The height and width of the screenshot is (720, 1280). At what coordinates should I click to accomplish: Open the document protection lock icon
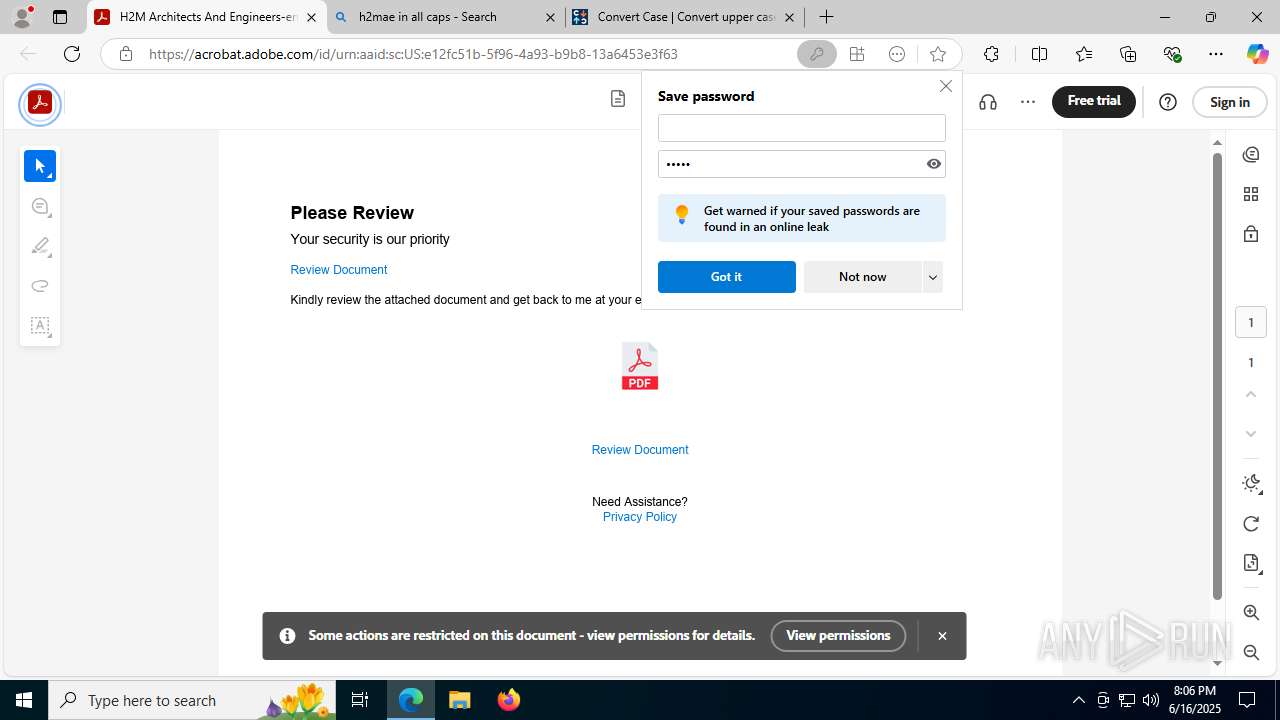point(1251,234)
